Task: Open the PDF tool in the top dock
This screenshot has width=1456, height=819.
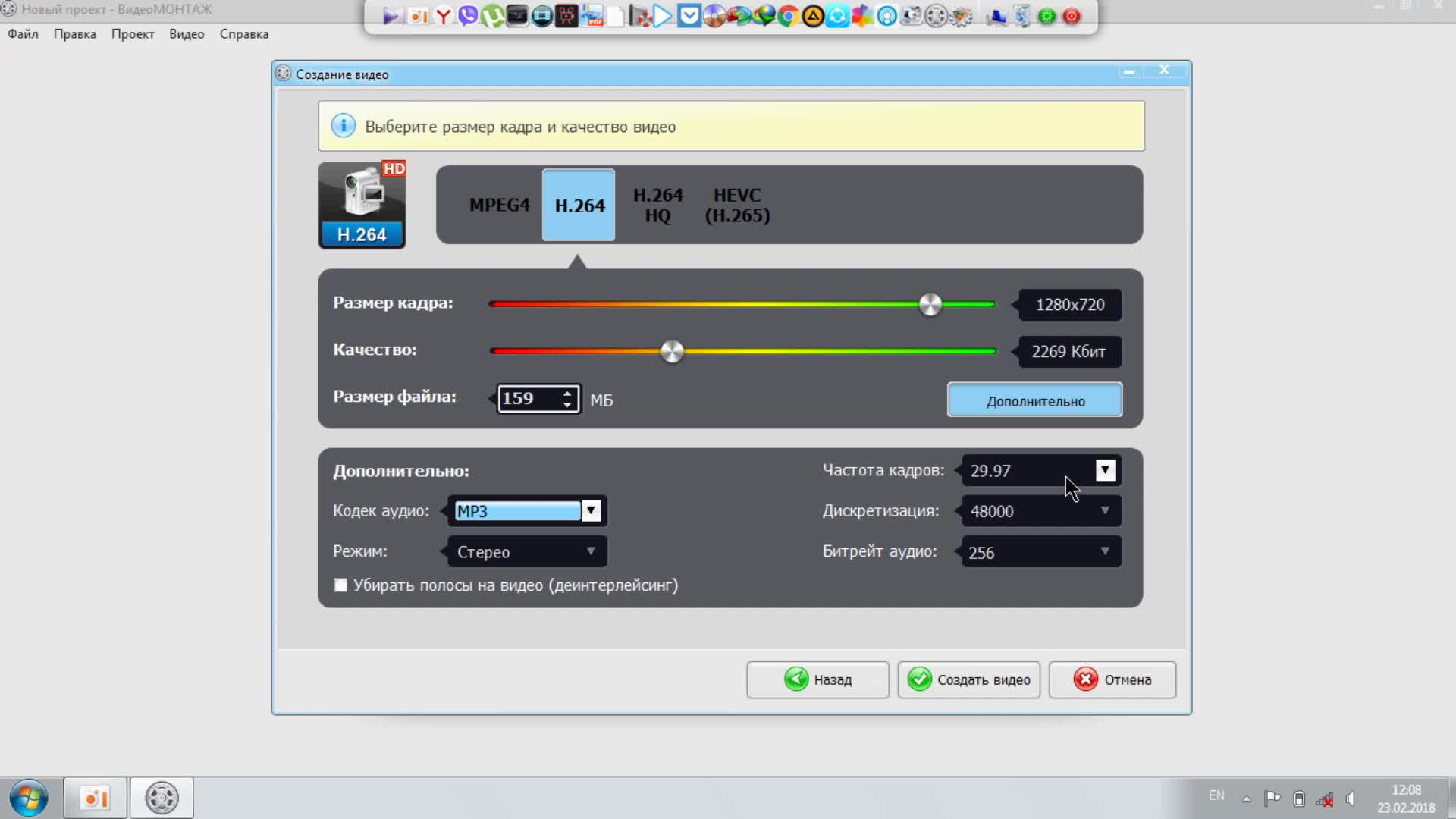Action: (x=592, y=16)
